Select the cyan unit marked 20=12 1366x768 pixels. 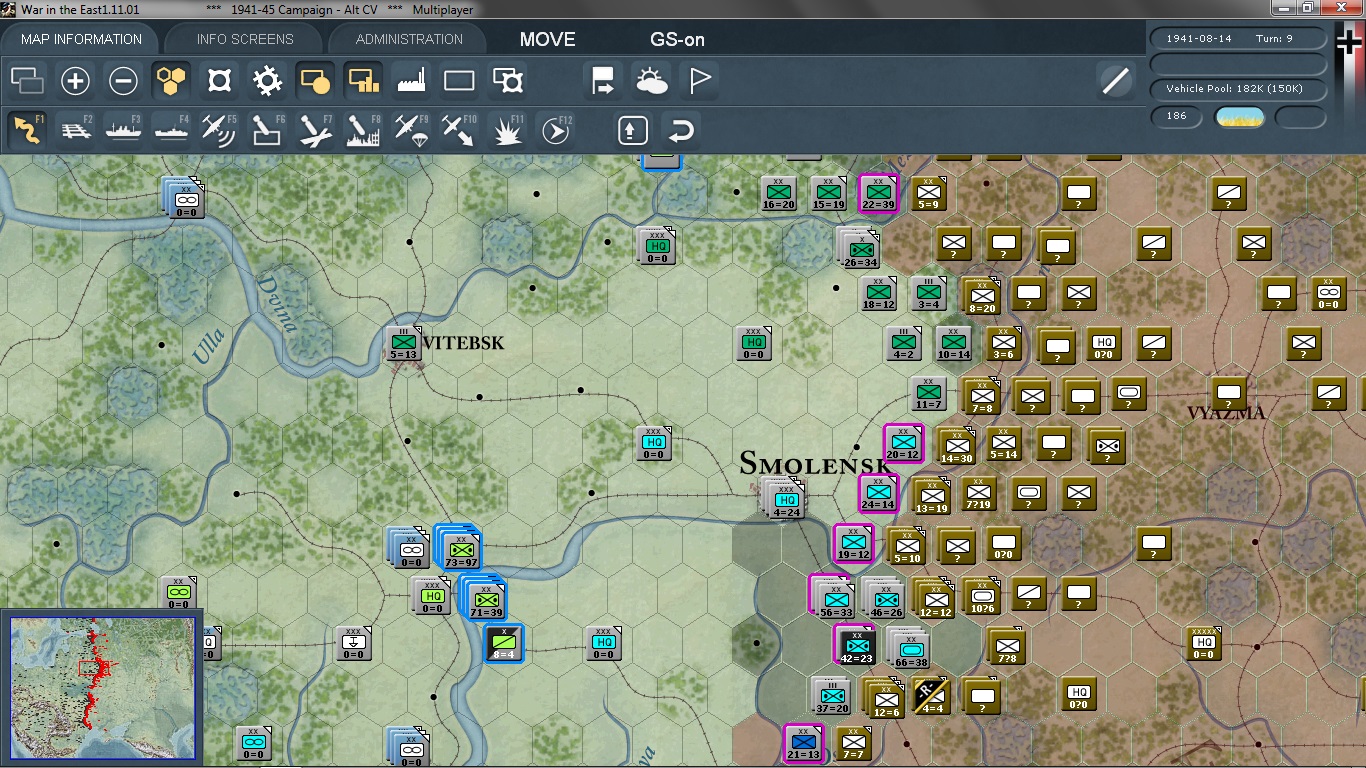tap(903, 443)
